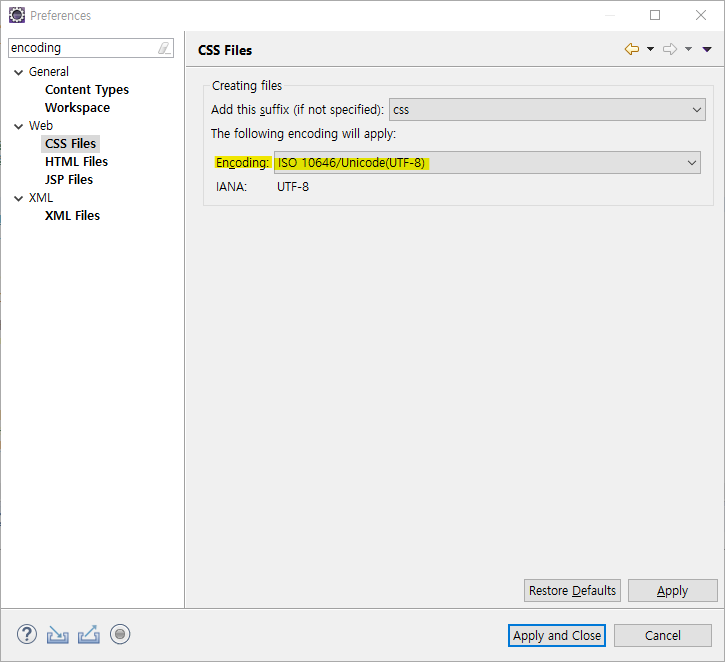Go back with the yellow arrow icon
The height and width of the screenshot is (662, 725).
pos(632,49)
